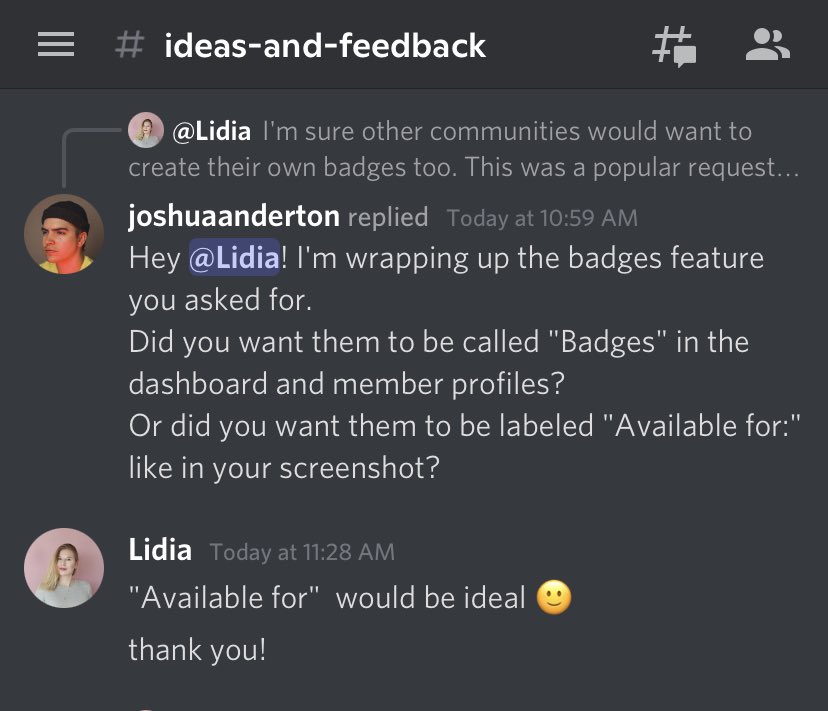
Task: Tap small Lidia avatar in reply preview
Action: (x=146, y=130)
